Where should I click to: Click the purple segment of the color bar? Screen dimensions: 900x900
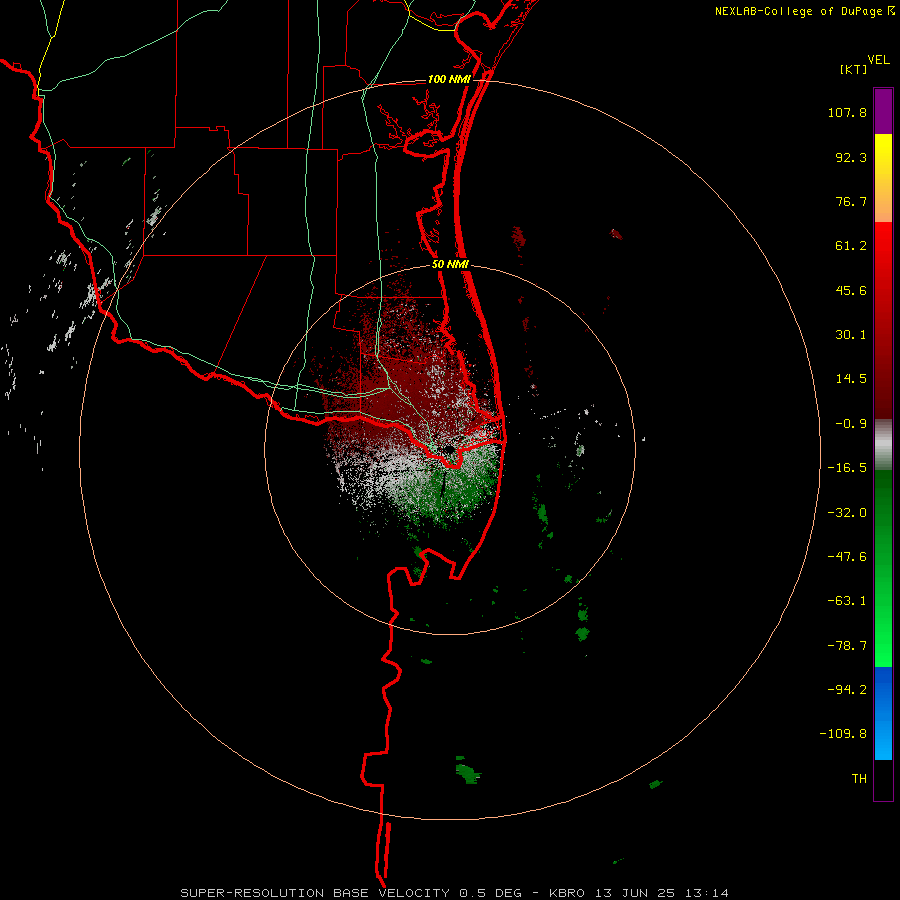tap(883, 111)
